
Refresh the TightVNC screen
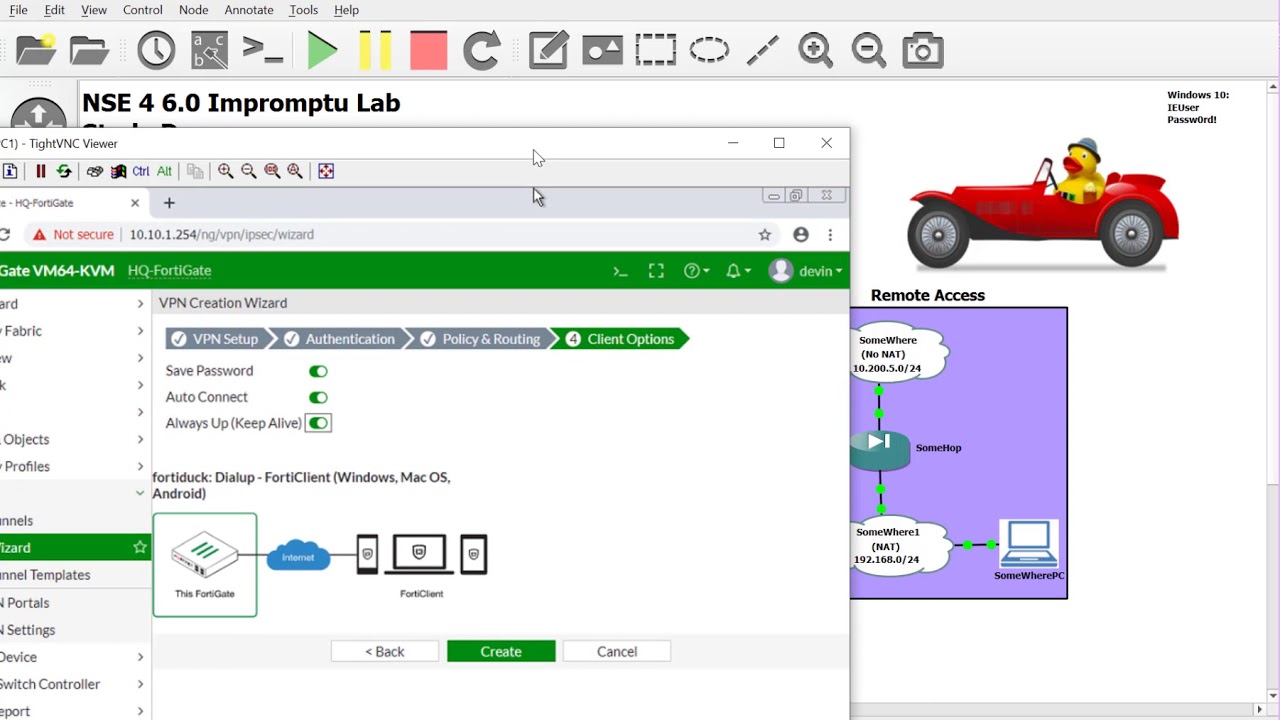click(64, 171)
